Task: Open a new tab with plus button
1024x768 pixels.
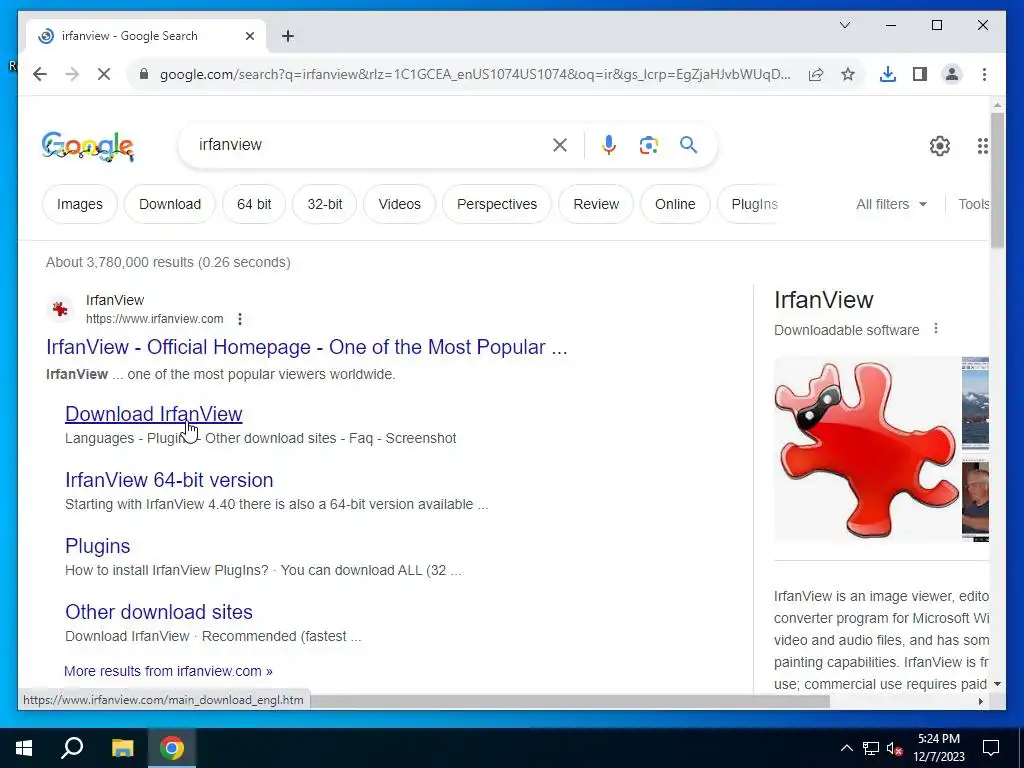Action: 288,36
